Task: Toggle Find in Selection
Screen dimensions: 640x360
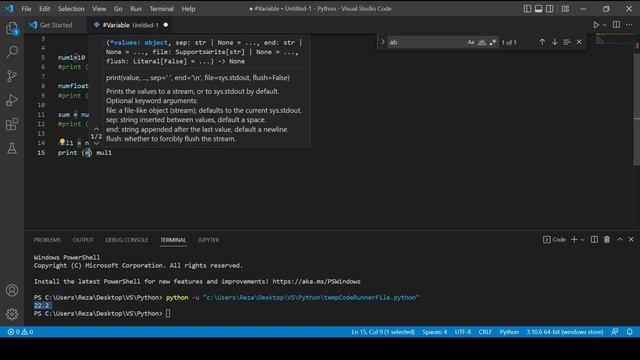Action: (567, 42)
